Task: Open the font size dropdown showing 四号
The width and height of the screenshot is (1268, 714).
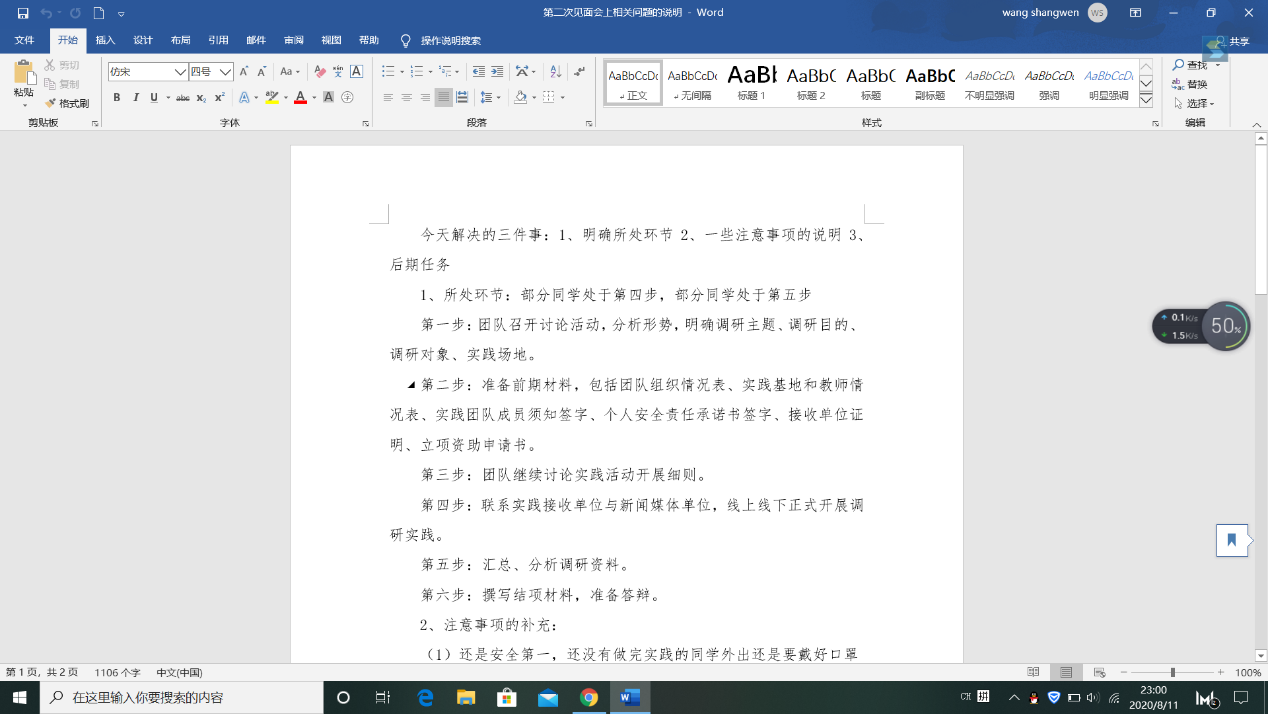Action: [226, 72]
